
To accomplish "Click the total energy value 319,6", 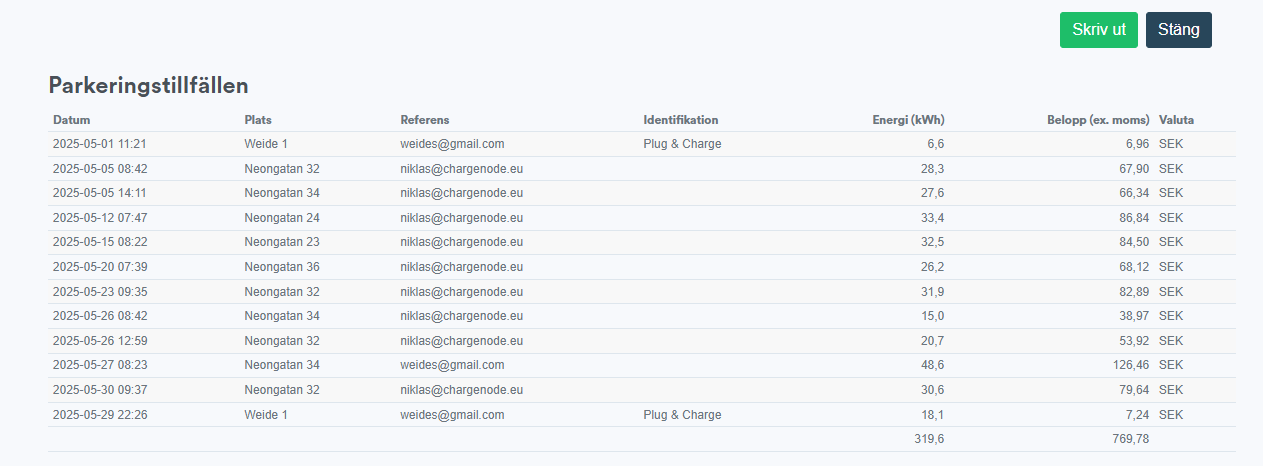I will coord(929,439).
